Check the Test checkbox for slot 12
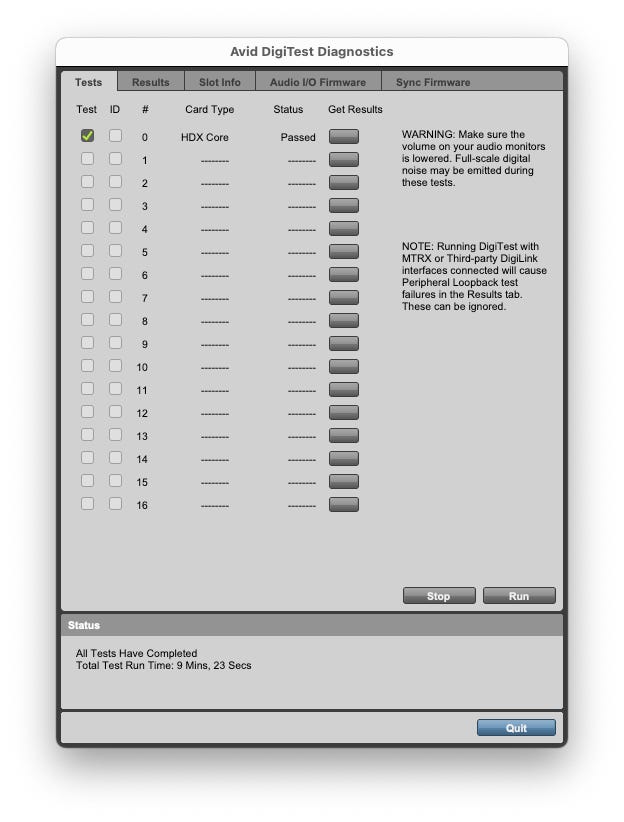The image size is (624, 822). 88,412
